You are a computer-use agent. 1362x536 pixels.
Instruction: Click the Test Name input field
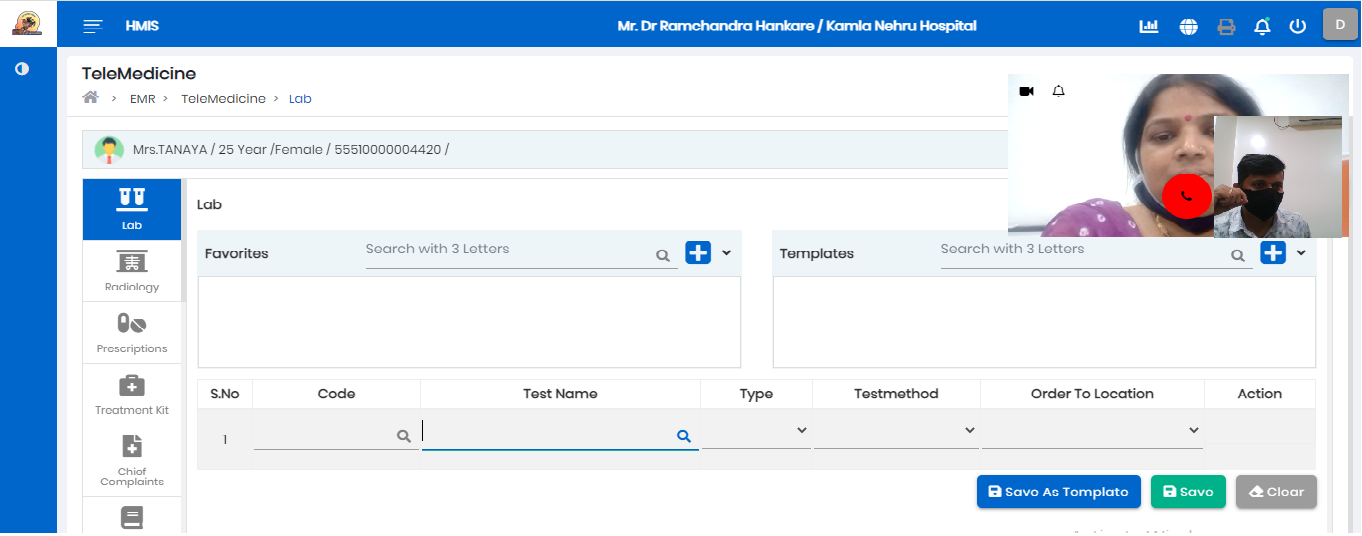pyautogui.click(x=548, y=432)
